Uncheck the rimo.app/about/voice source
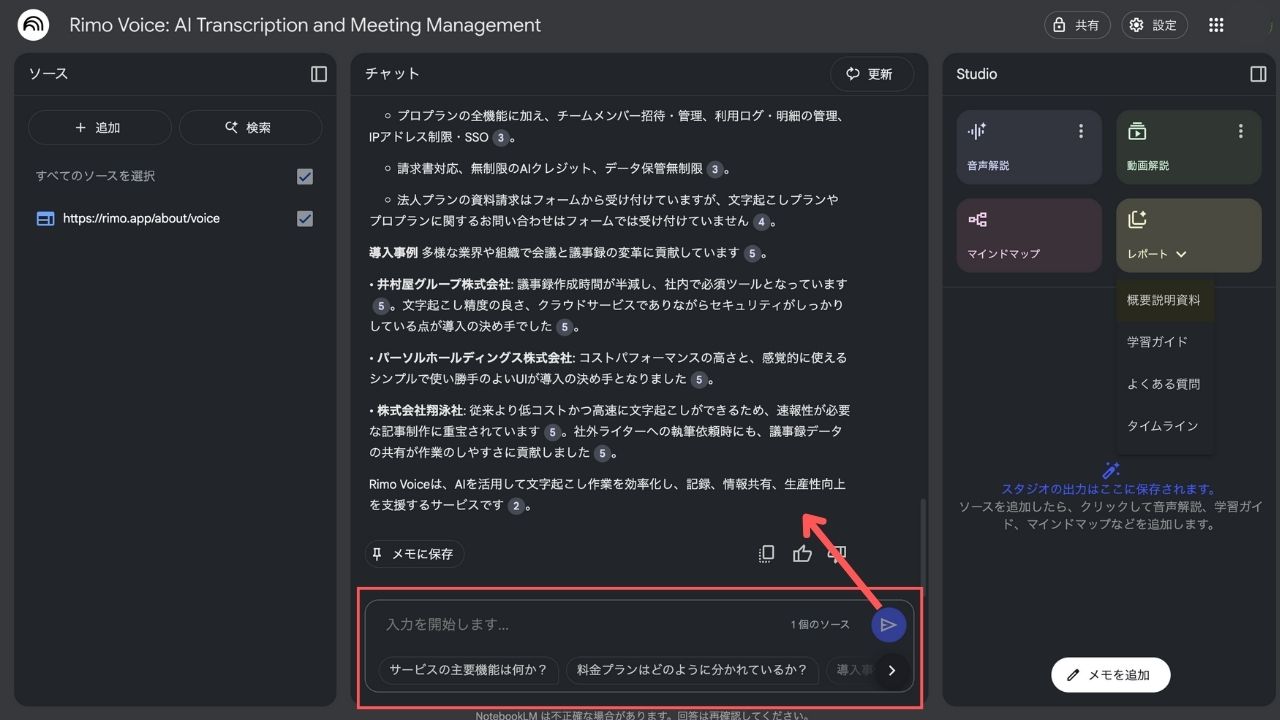This screenshot has height=720, width=1280. pos(305,218)
